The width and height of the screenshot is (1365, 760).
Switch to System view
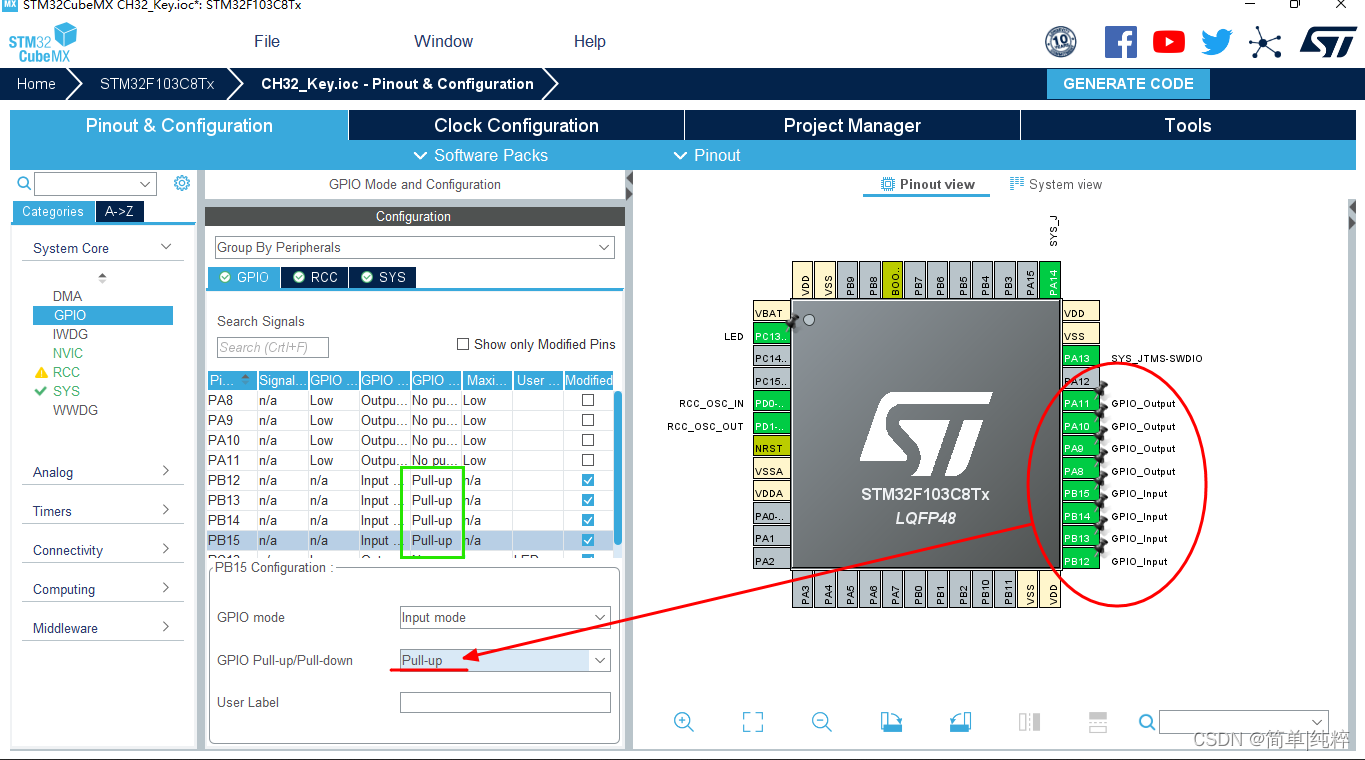tap(1056, 184)
